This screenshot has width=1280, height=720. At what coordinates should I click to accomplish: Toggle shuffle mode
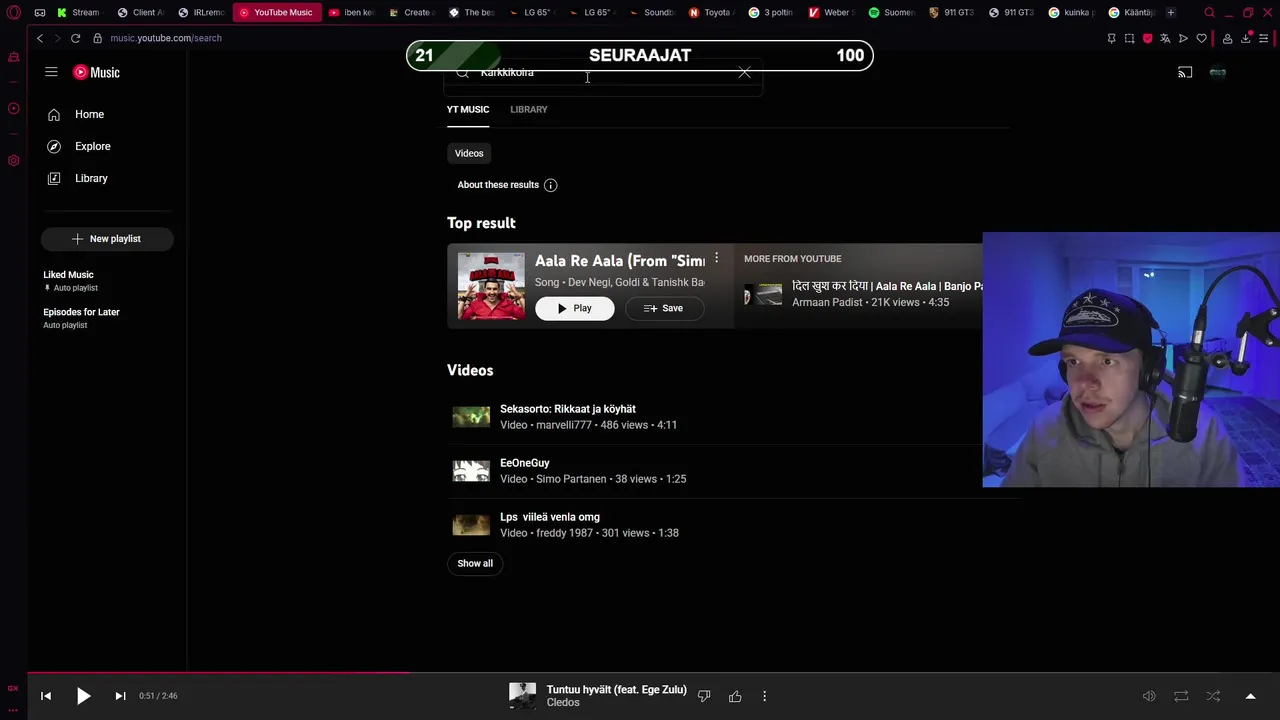coord(1213,696)
